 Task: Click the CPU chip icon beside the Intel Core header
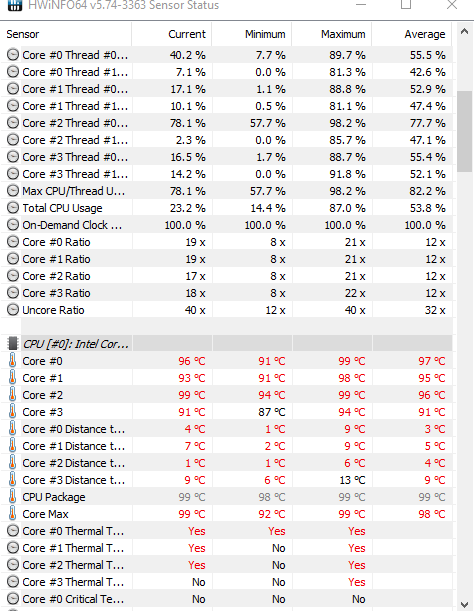[12, 344]
